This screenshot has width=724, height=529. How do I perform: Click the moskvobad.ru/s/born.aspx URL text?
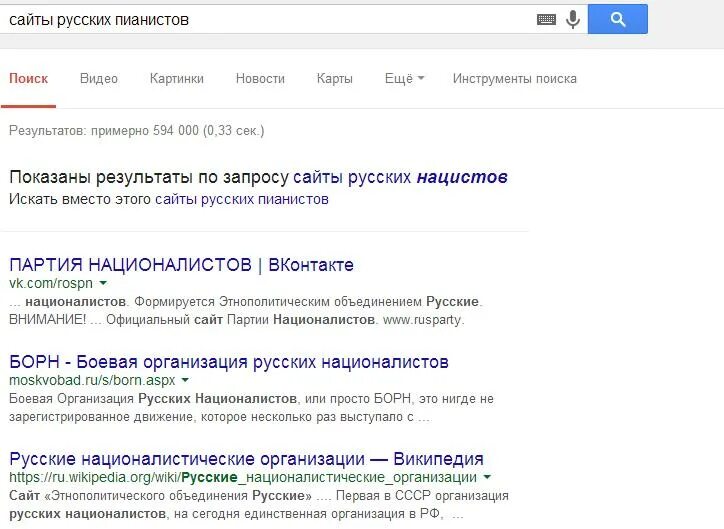pyautogui.click(x=92, y=380)
